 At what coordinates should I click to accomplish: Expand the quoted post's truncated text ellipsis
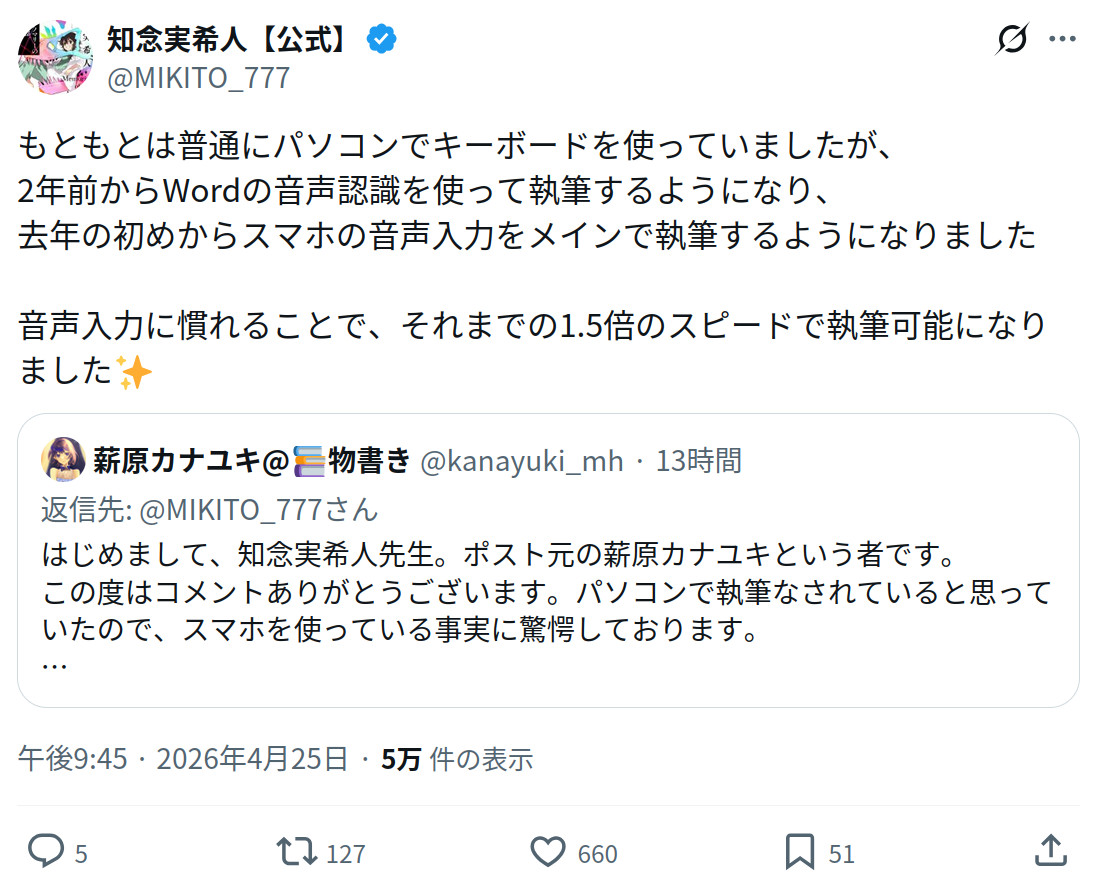click(x=55, y=664)
